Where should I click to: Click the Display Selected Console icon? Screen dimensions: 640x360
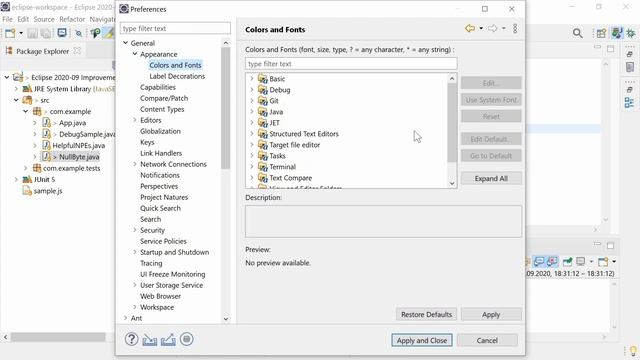click(x=580, y=261)
